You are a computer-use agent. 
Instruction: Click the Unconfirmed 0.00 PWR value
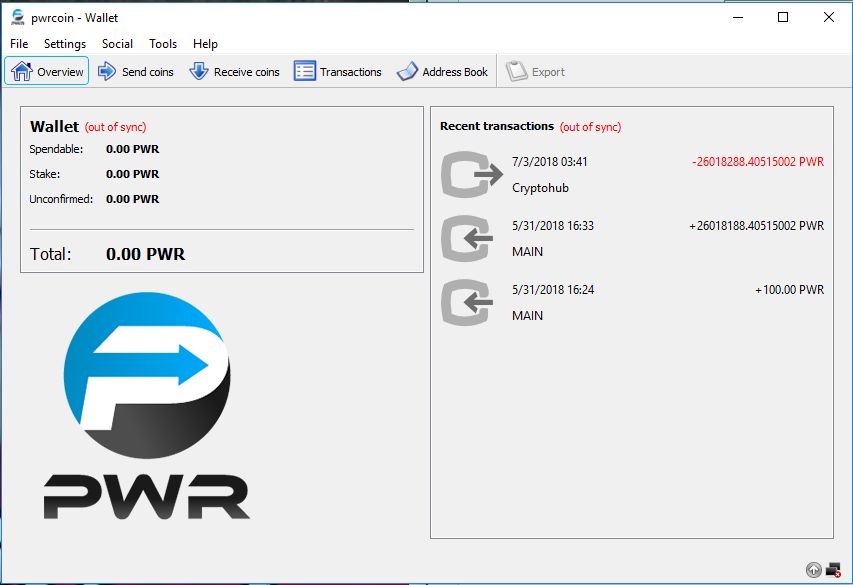pyautogui.click(x=133, y=199)
